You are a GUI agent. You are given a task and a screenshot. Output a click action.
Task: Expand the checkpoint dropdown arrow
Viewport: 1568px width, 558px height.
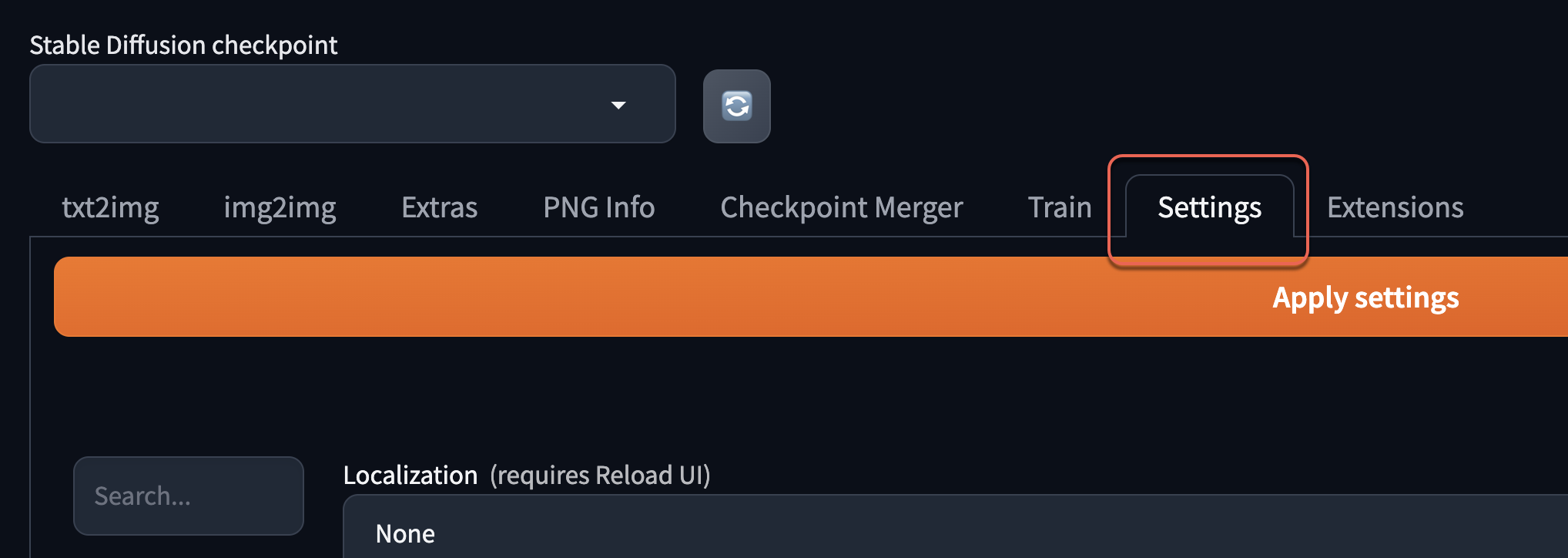tap(618, 105)
